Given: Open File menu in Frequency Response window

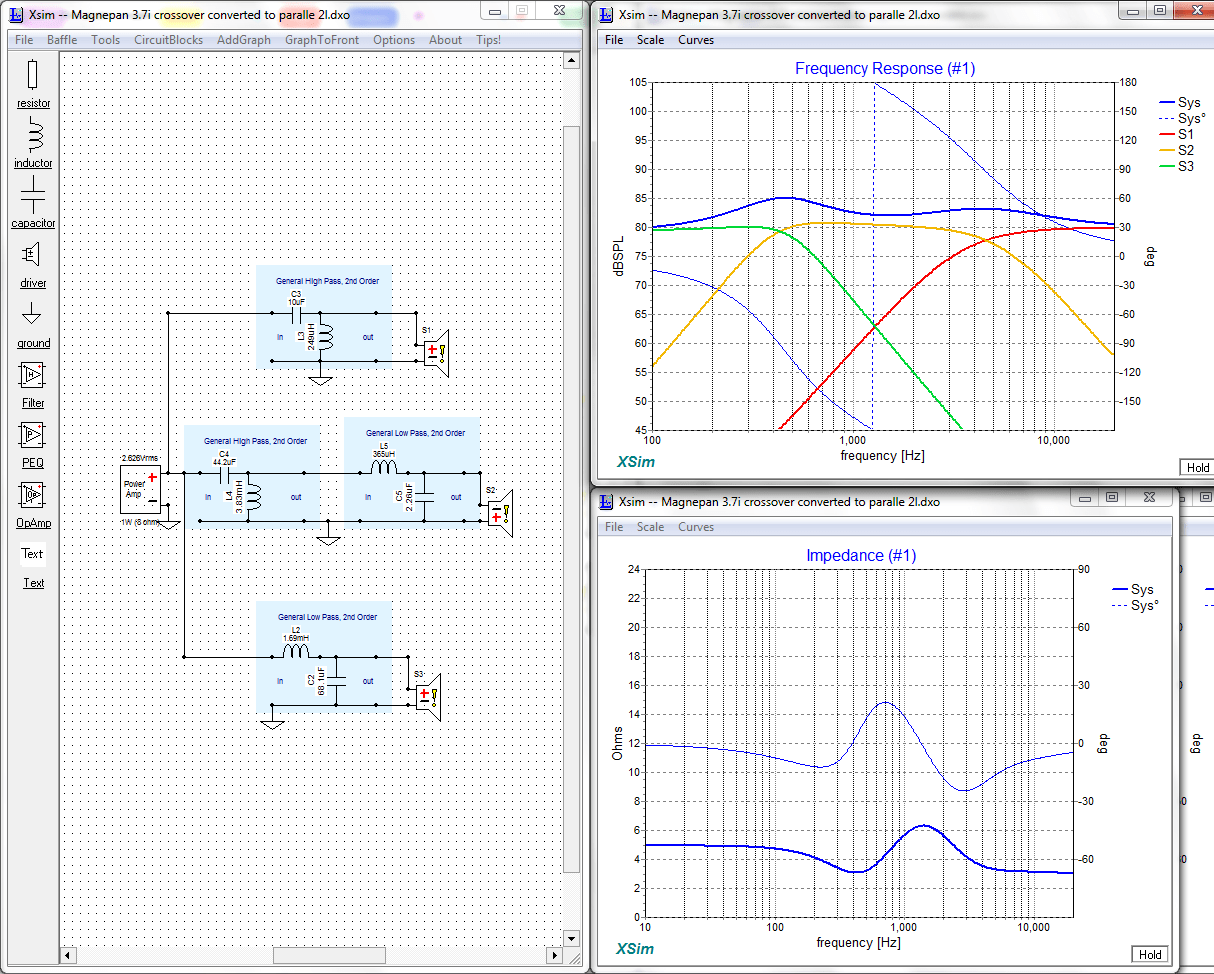Looking at the screenshot, I should (x=614, y=40).
